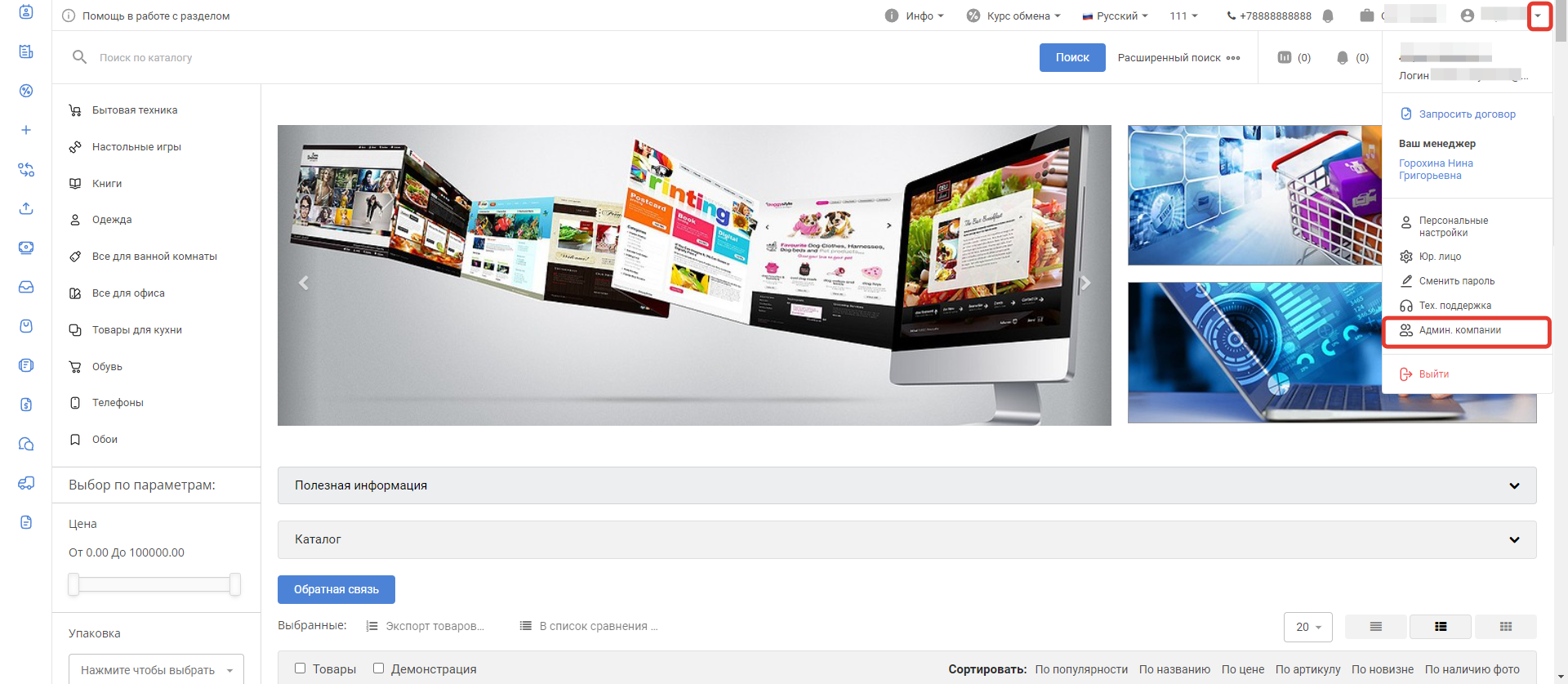Enable the Демонстрация checkbox
The image size is (1568, 684).
(x=378, y=668)
